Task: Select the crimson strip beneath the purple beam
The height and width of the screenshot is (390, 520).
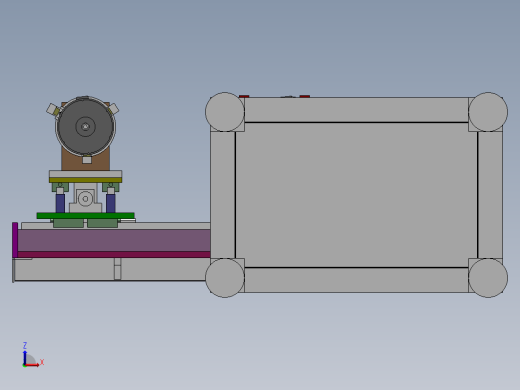Action: click(114, 255)
